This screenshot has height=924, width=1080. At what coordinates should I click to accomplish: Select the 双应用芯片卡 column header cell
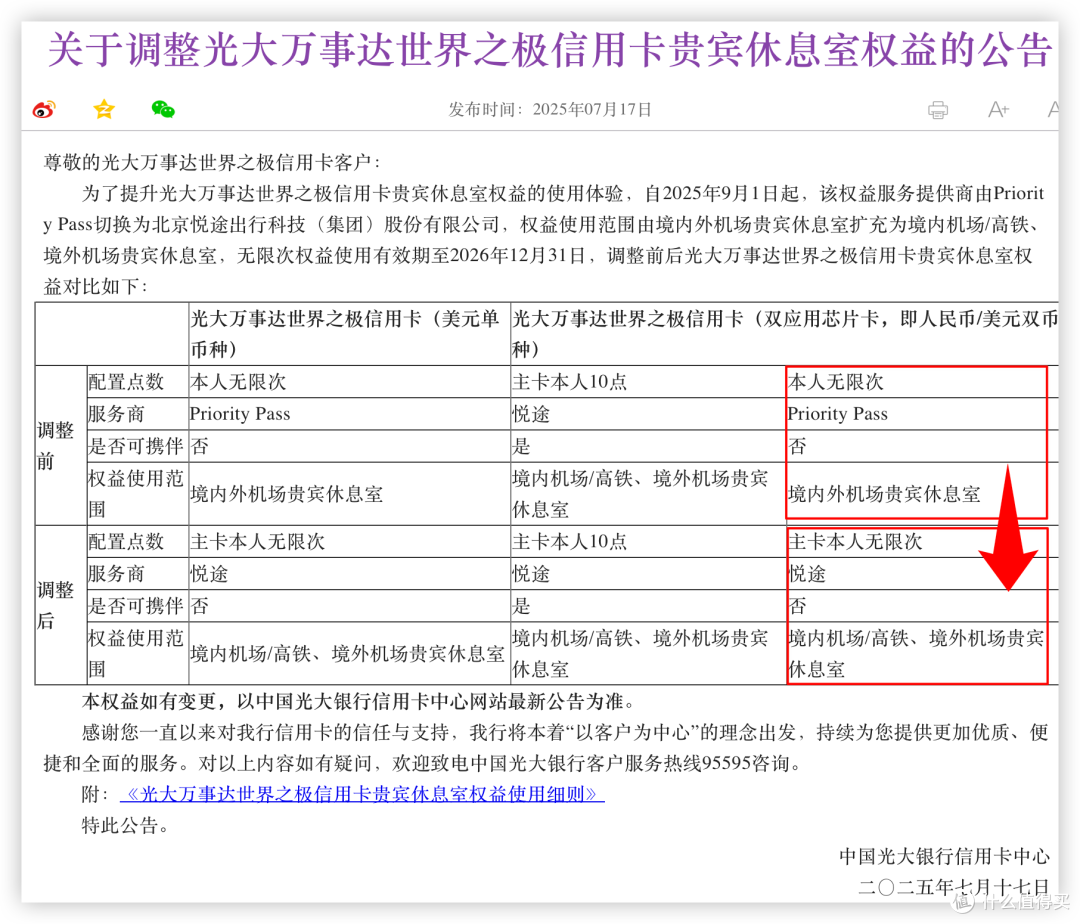click(785, 333)
